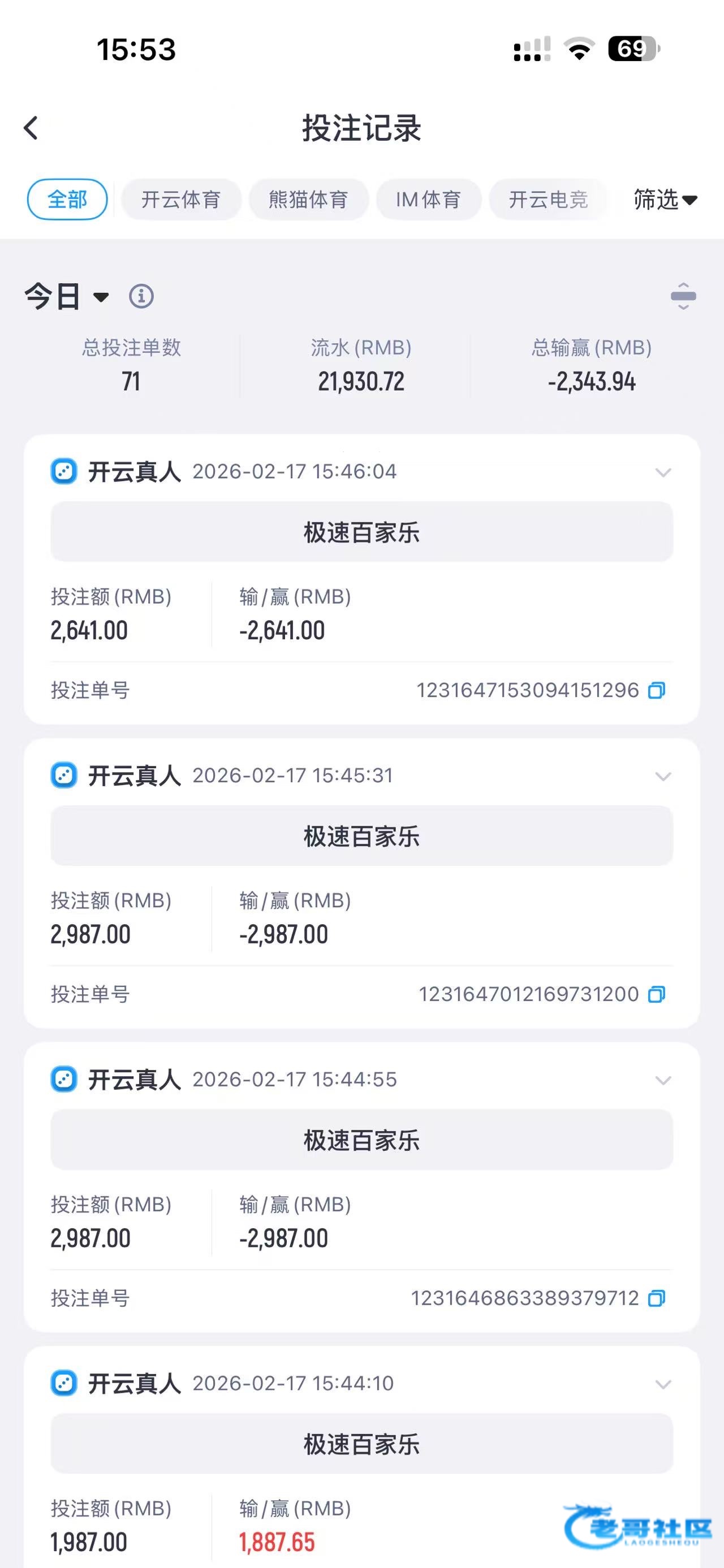
Task: Expand the 15:44:55 bet record
Action: pos(663,1080)
